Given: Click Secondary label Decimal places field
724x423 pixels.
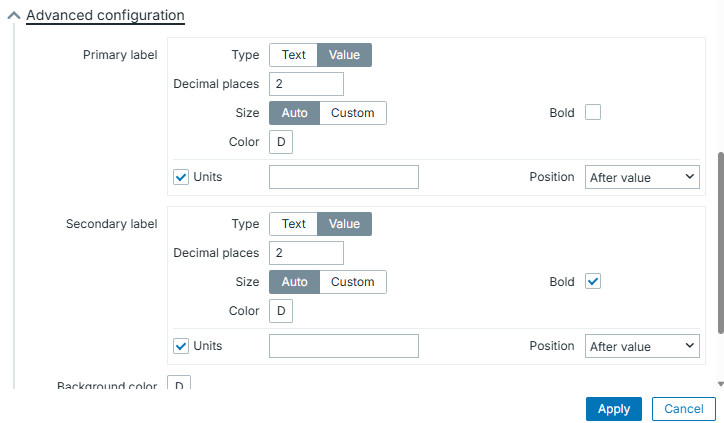Looking at the screenshot, I should coord(306,253).
